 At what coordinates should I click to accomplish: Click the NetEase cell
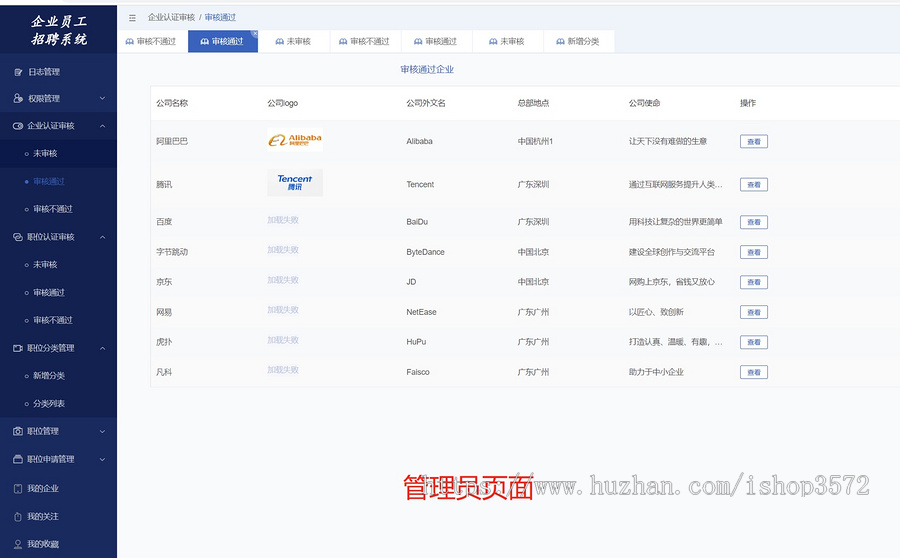point(421,312)
